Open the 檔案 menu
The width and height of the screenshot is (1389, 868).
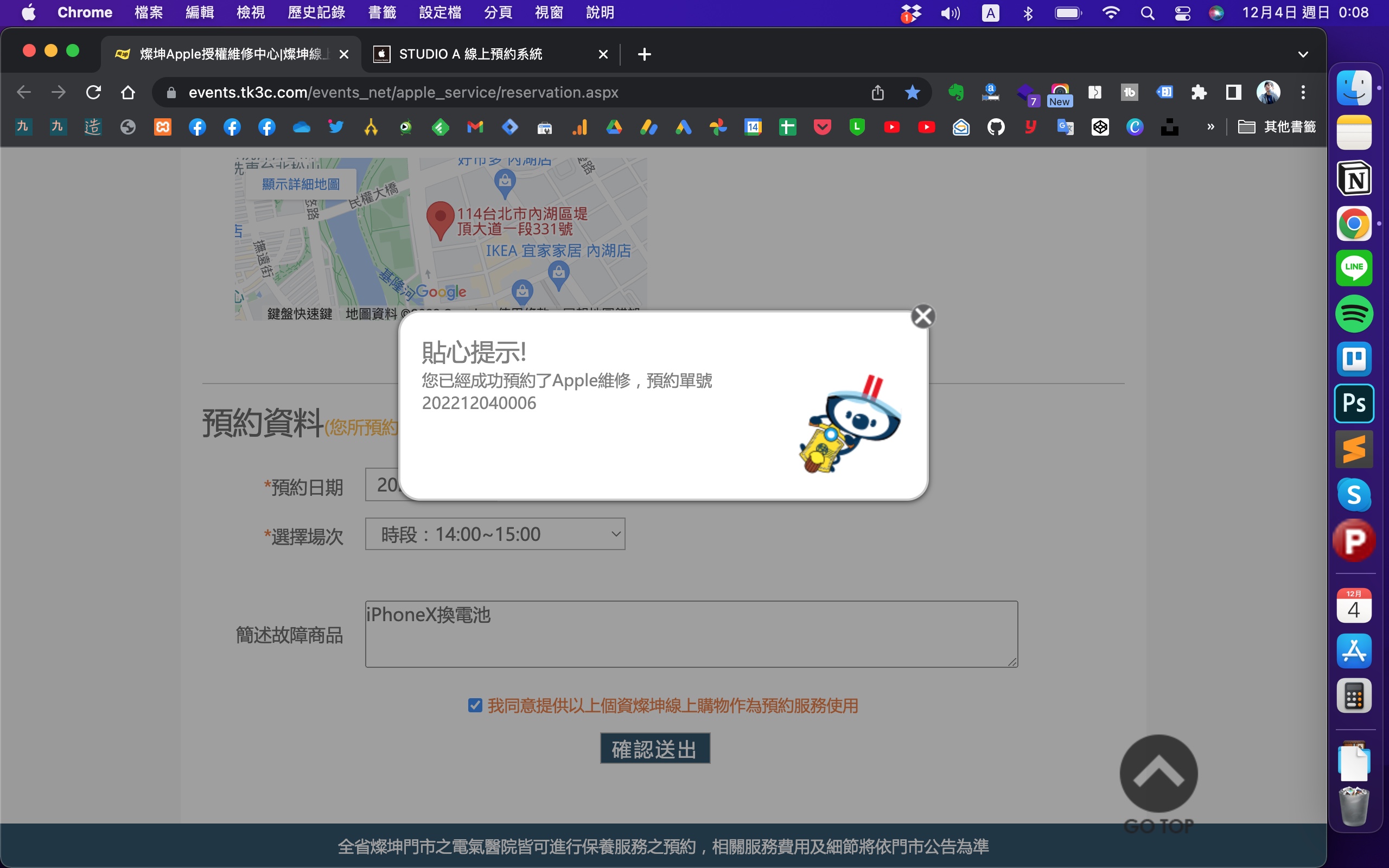(x=149, y=12)
